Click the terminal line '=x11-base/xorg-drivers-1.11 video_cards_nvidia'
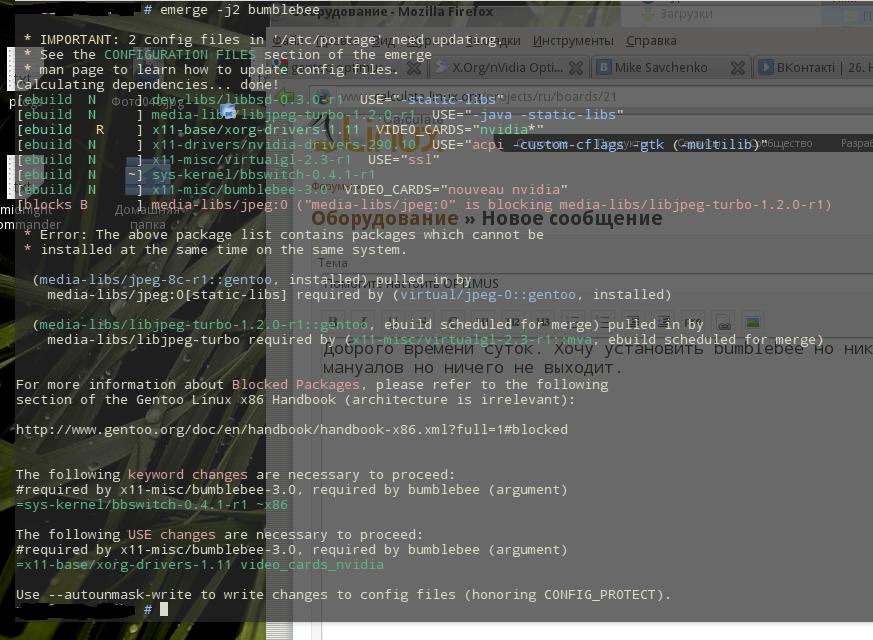 (x=199, y=565)
